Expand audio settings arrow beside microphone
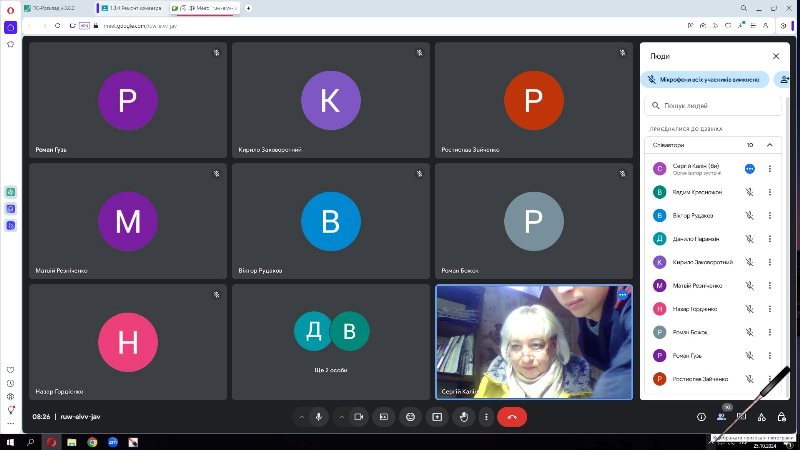 point(301,416)
